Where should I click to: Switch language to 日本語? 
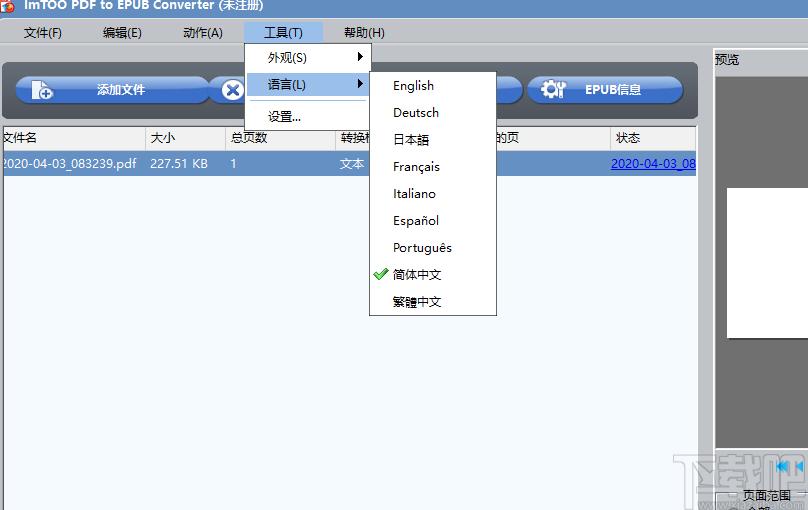(x=433, y=140)
